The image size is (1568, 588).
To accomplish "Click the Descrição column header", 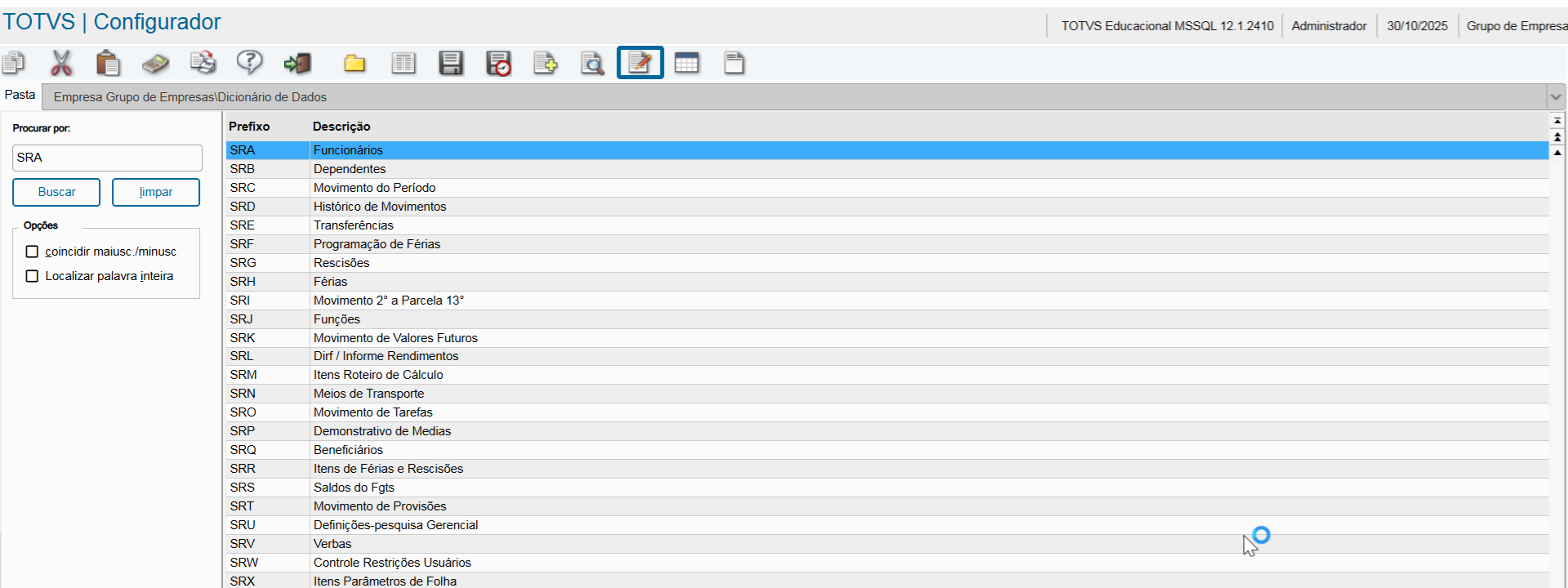I will pos(341,127).
